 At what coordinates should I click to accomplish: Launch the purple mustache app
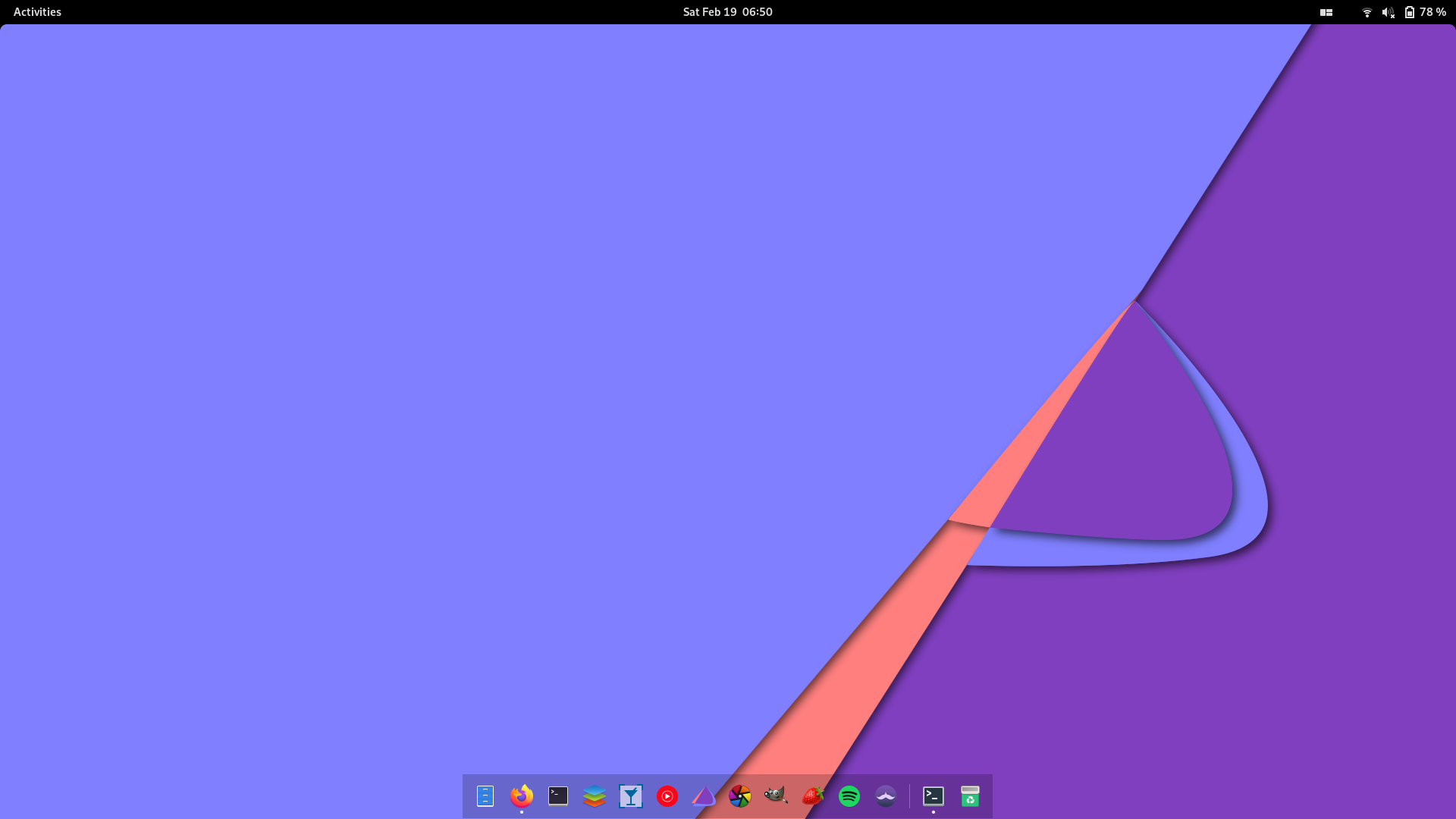tap(885, 796)
